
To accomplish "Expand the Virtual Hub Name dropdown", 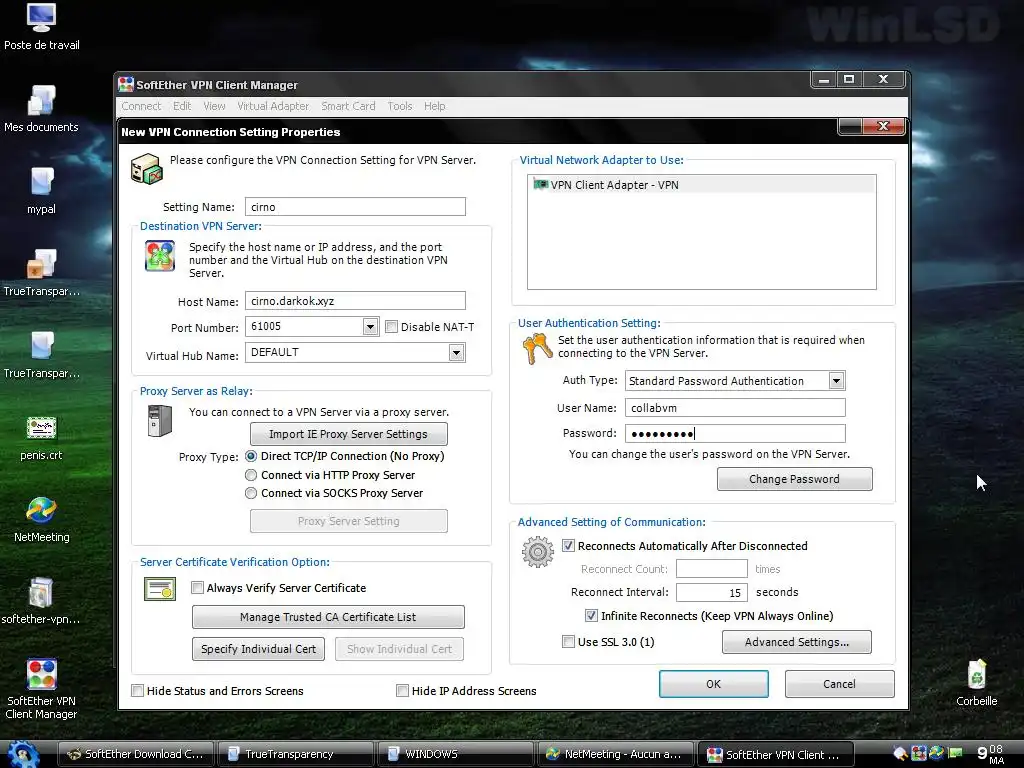I will pyautogui.click(x=456, y=353).
